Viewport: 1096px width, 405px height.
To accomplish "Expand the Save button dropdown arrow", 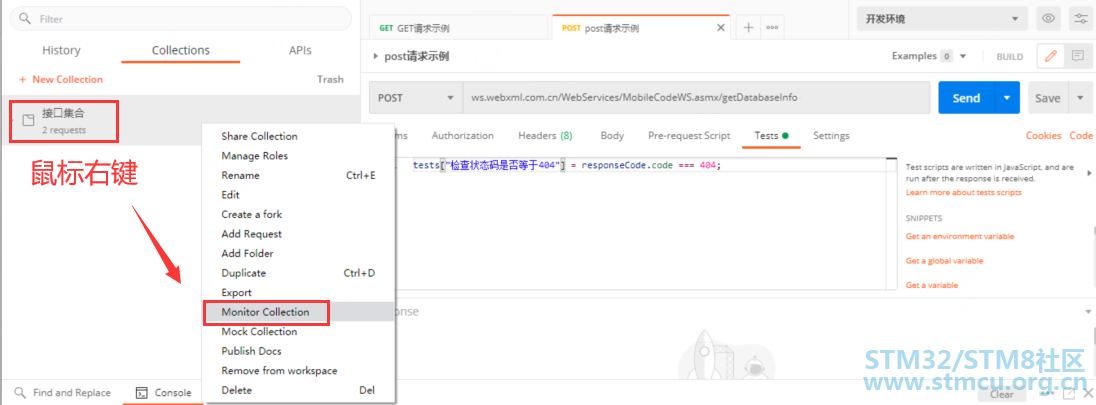I will [1079, 98].
